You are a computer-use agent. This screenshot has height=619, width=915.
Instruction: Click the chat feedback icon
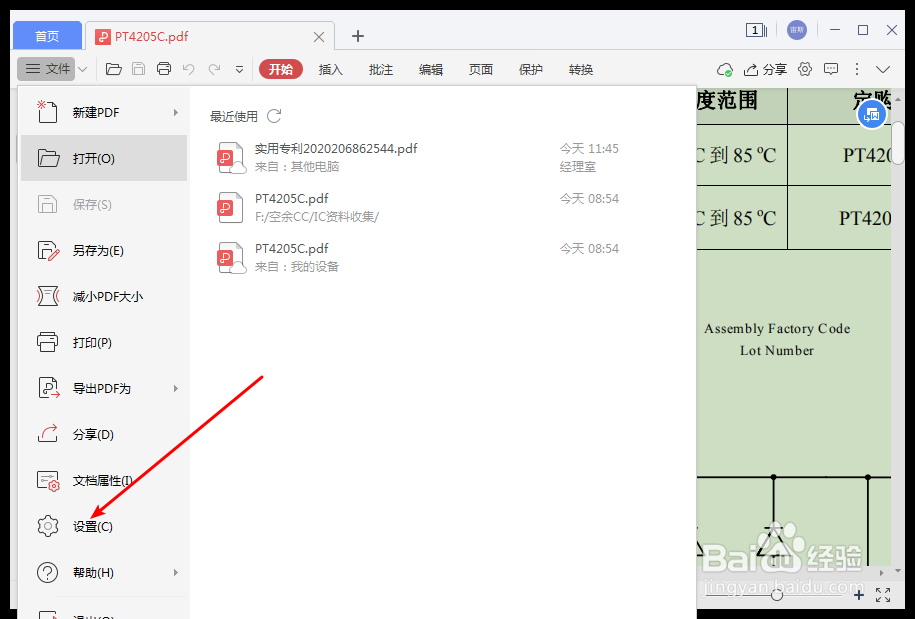click(x=831, y=69)
